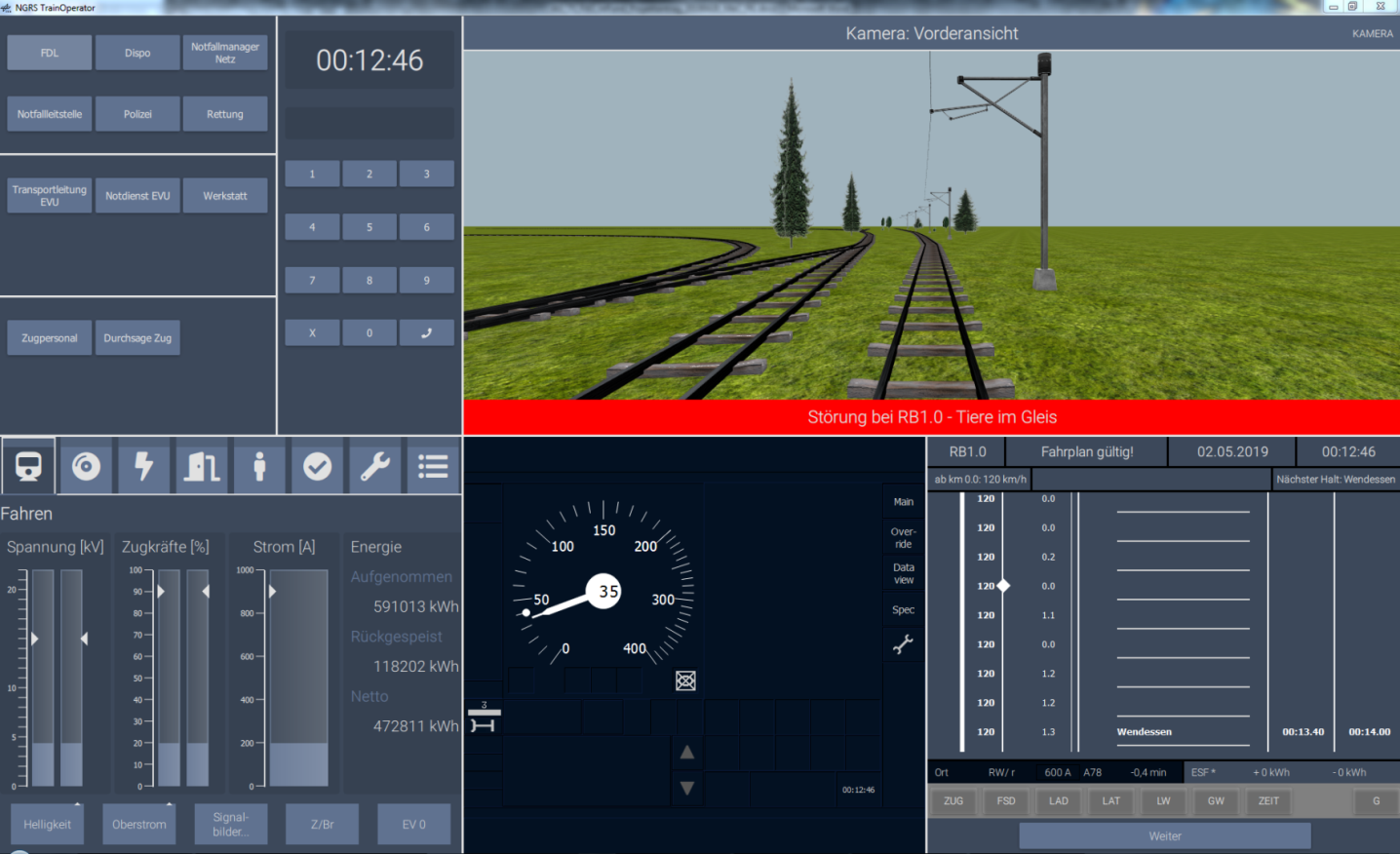Open the Override tab
1400x854 pixels.
[903, 534]
